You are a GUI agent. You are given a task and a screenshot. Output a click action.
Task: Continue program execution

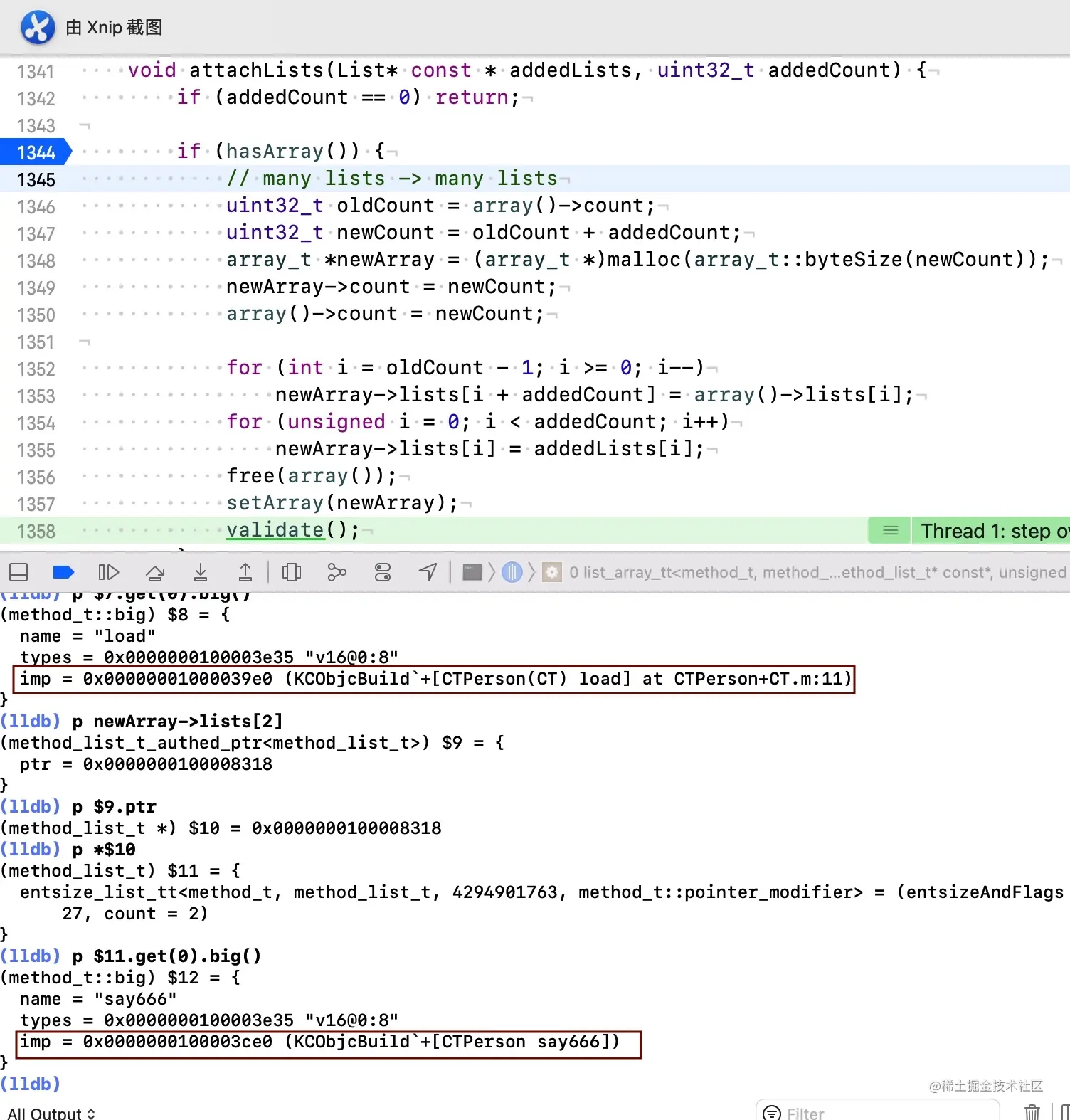(108, 572)
